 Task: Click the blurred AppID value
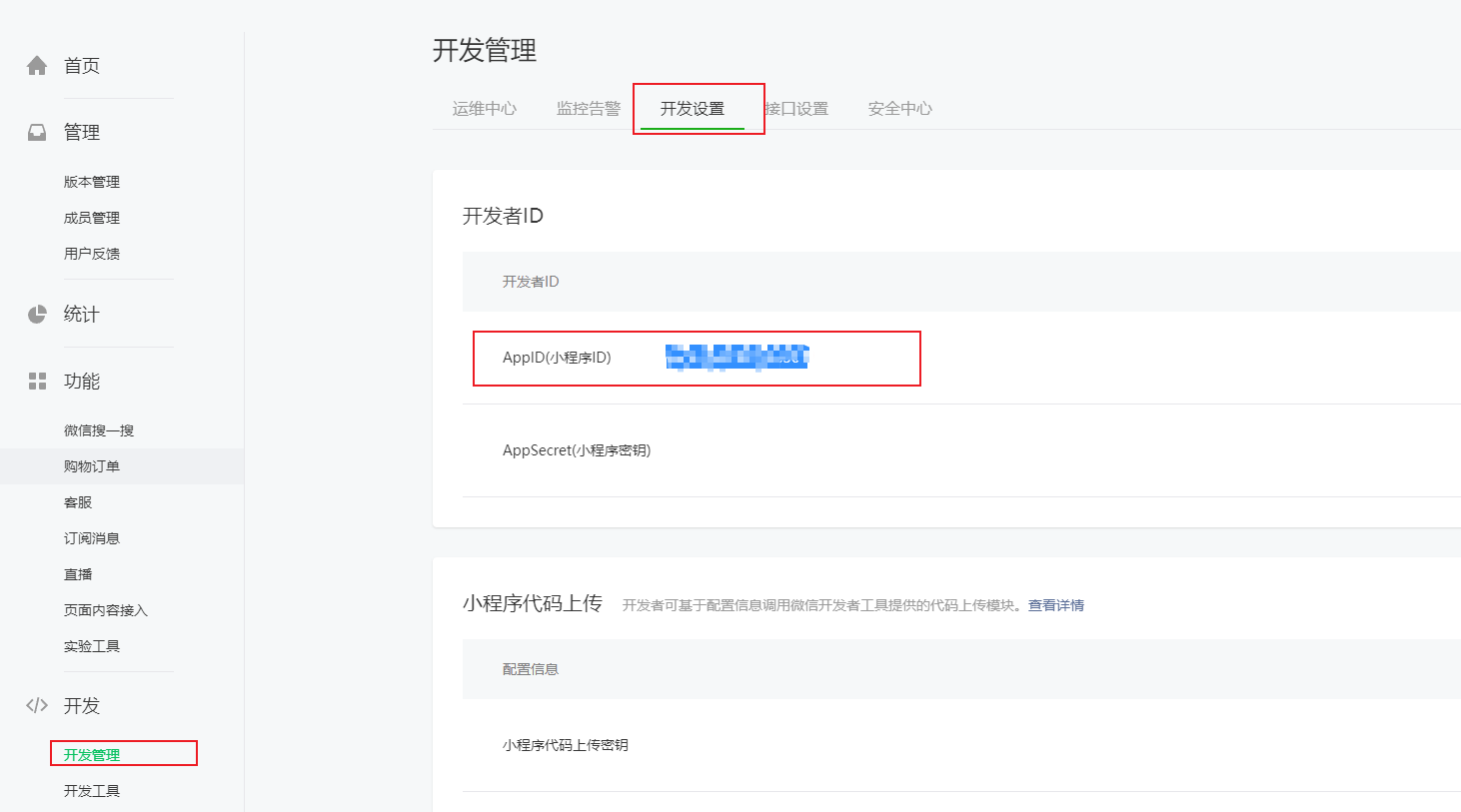click(x=736, y=357)
